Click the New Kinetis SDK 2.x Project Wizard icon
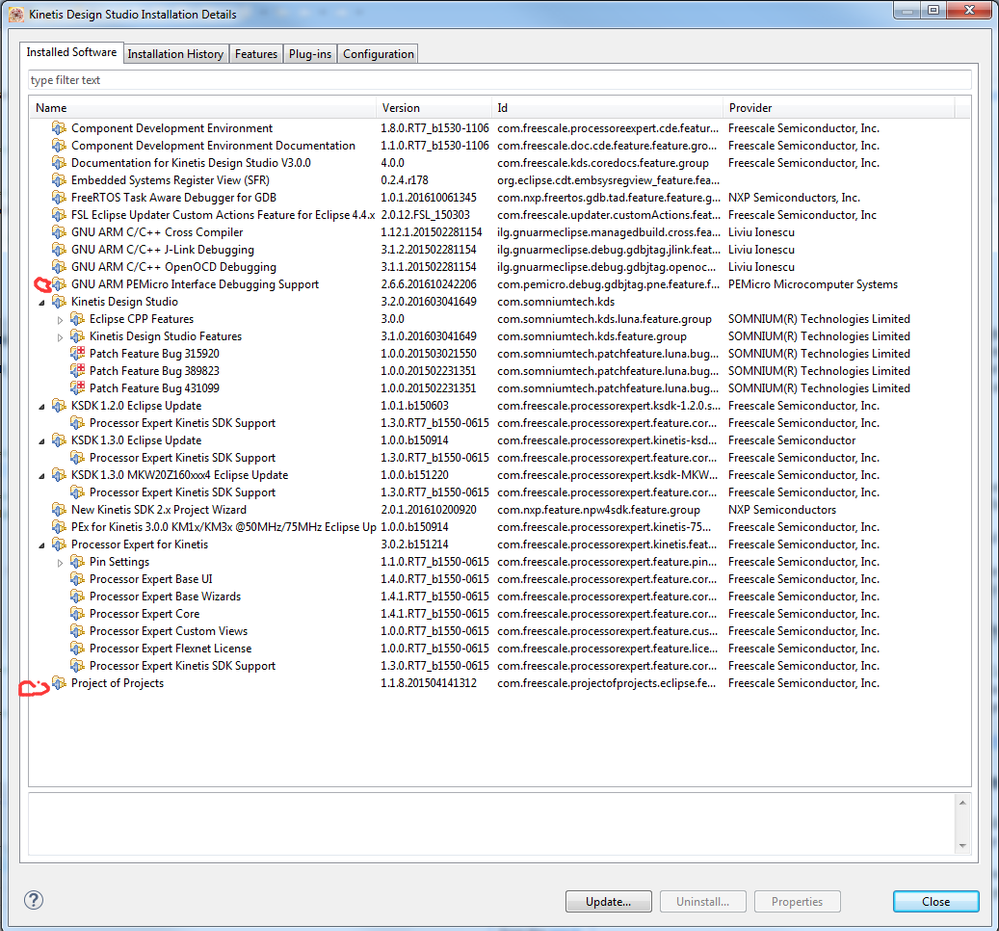This screenshot has width=999, height=931. click(59, 510)
